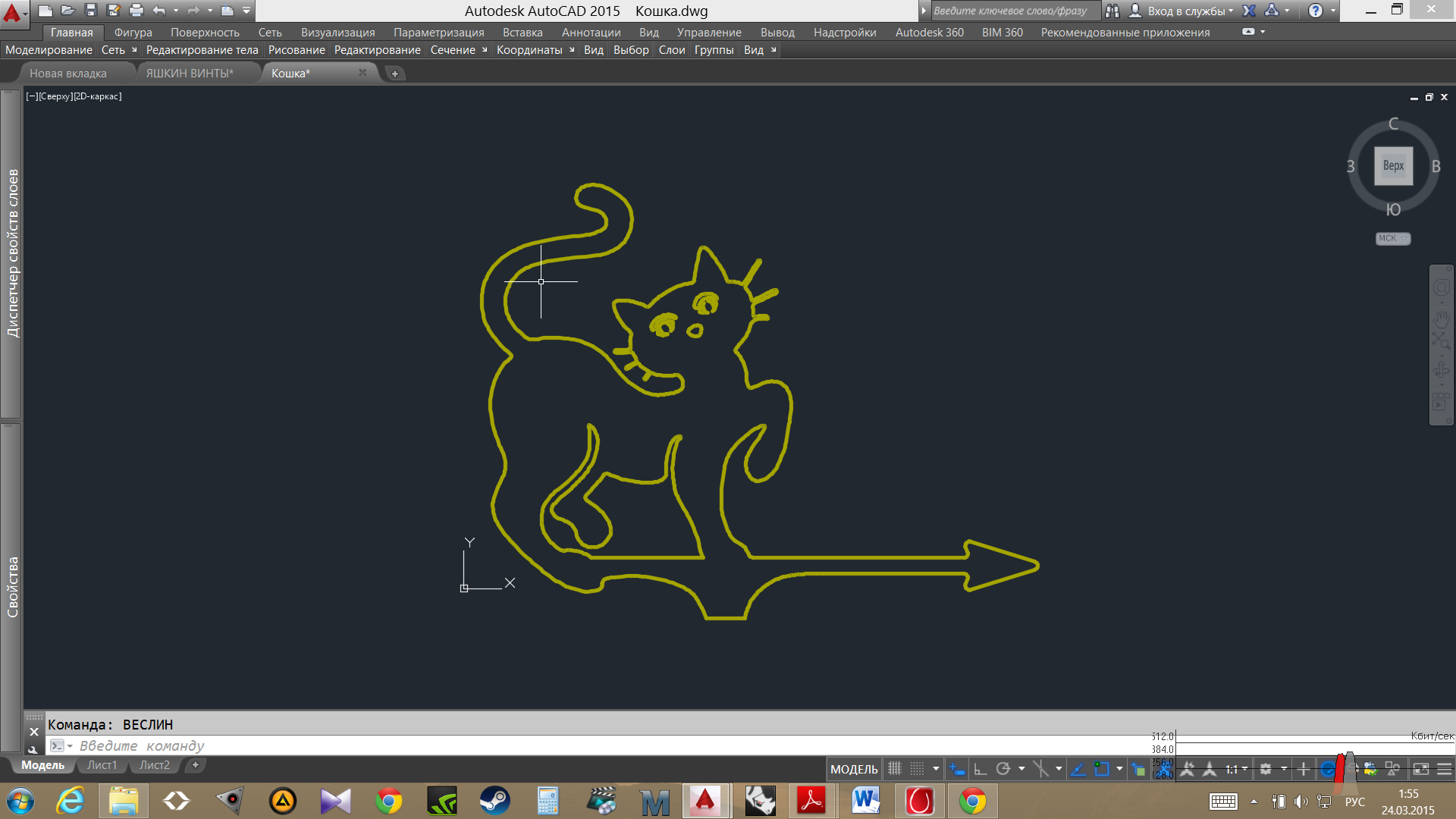The height and width of the screenshot is (819, 1456).
Task: Close the Кошка drawing tab
Action: [362, 73]
